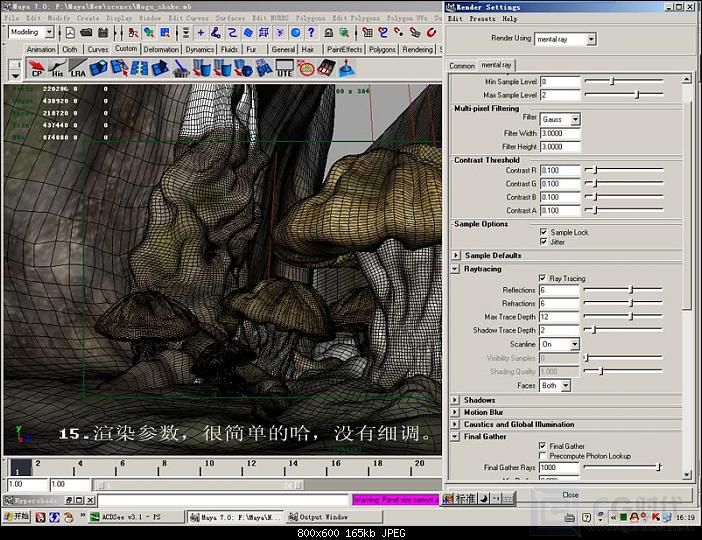The height and width of the screenshot is (540, 702).
Task: Select the Deformation shelf tab
Action: pos(161,49)
